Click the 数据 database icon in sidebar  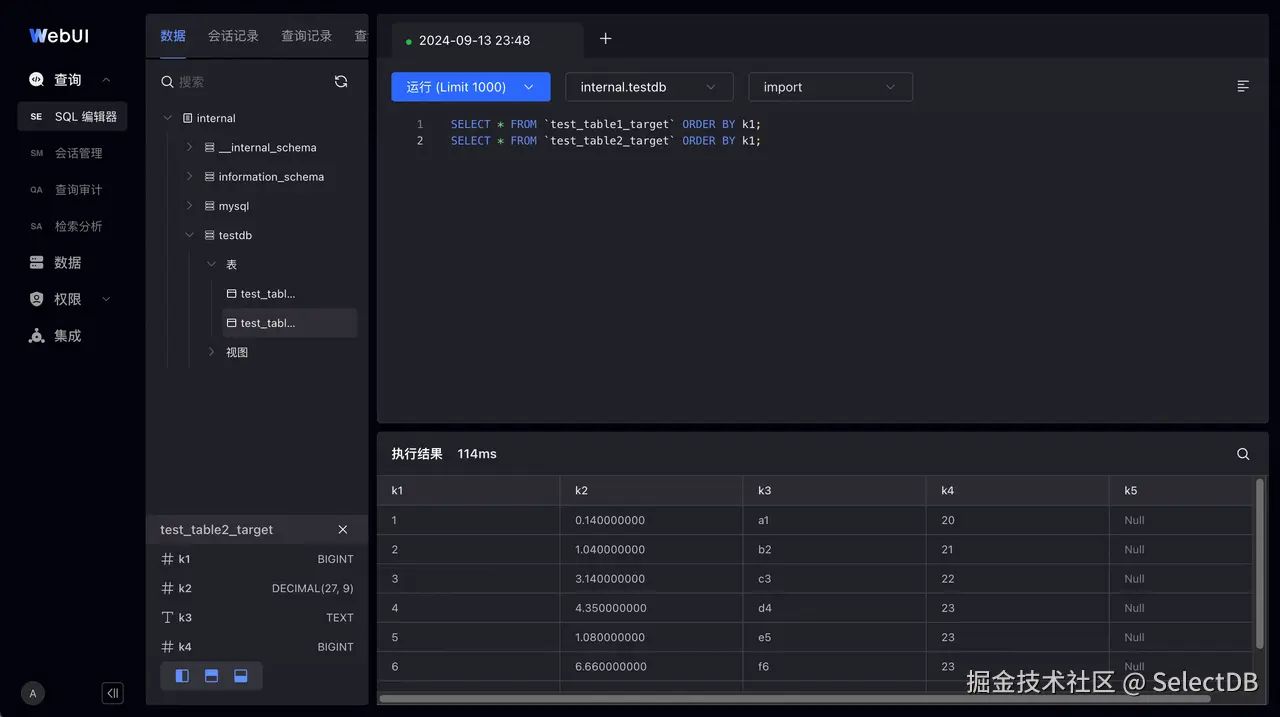(37, 263)
